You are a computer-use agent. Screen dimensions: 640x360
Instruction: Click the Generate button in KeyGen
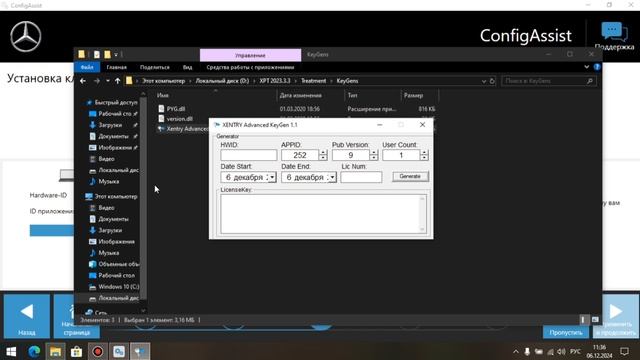410,176
